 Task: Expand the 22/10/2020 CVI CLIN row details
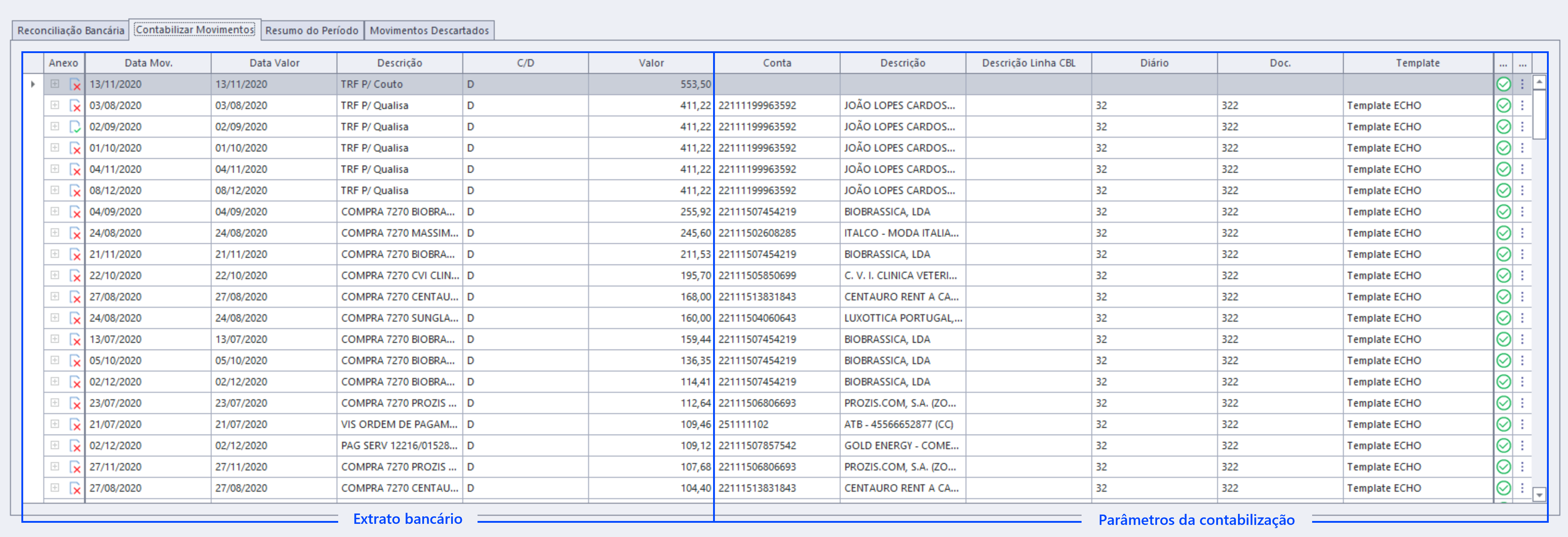tap(55, 276)
